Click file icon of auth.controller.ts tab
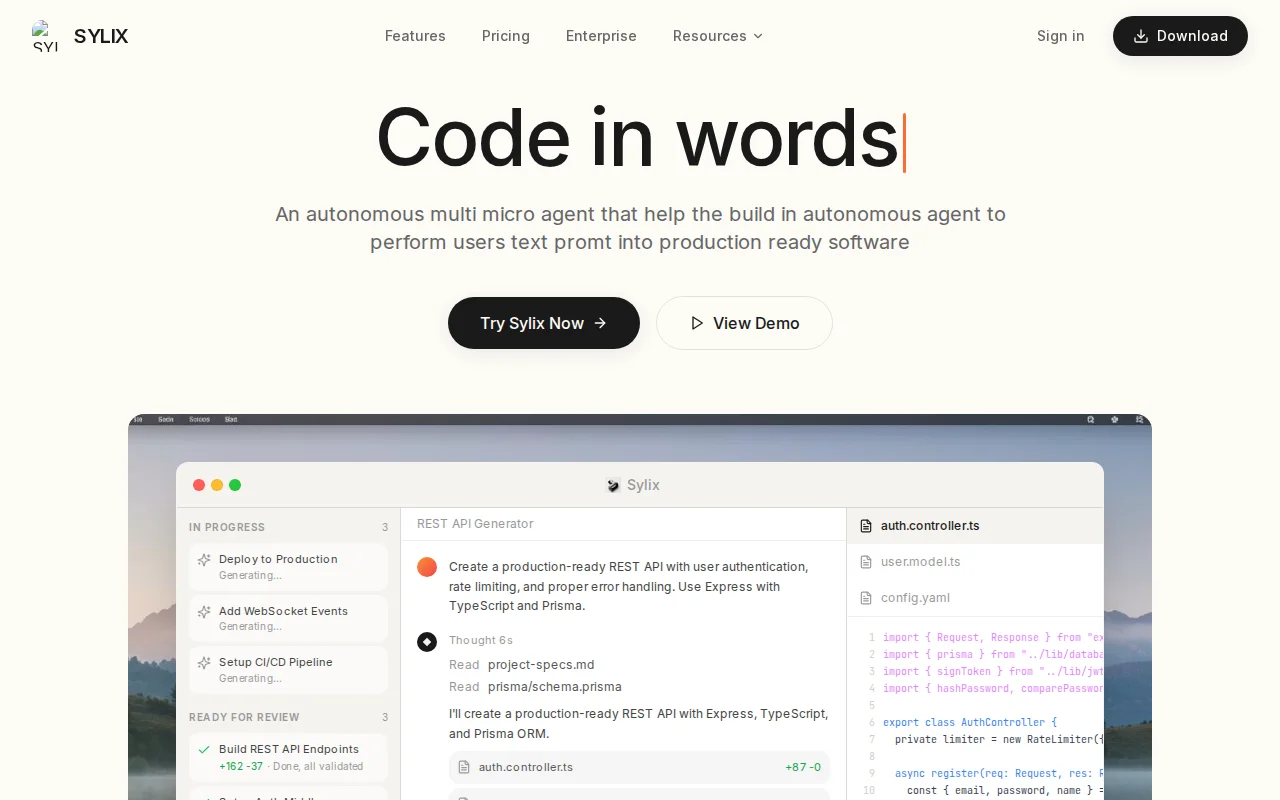1280x800 pixels. point(866,526)
